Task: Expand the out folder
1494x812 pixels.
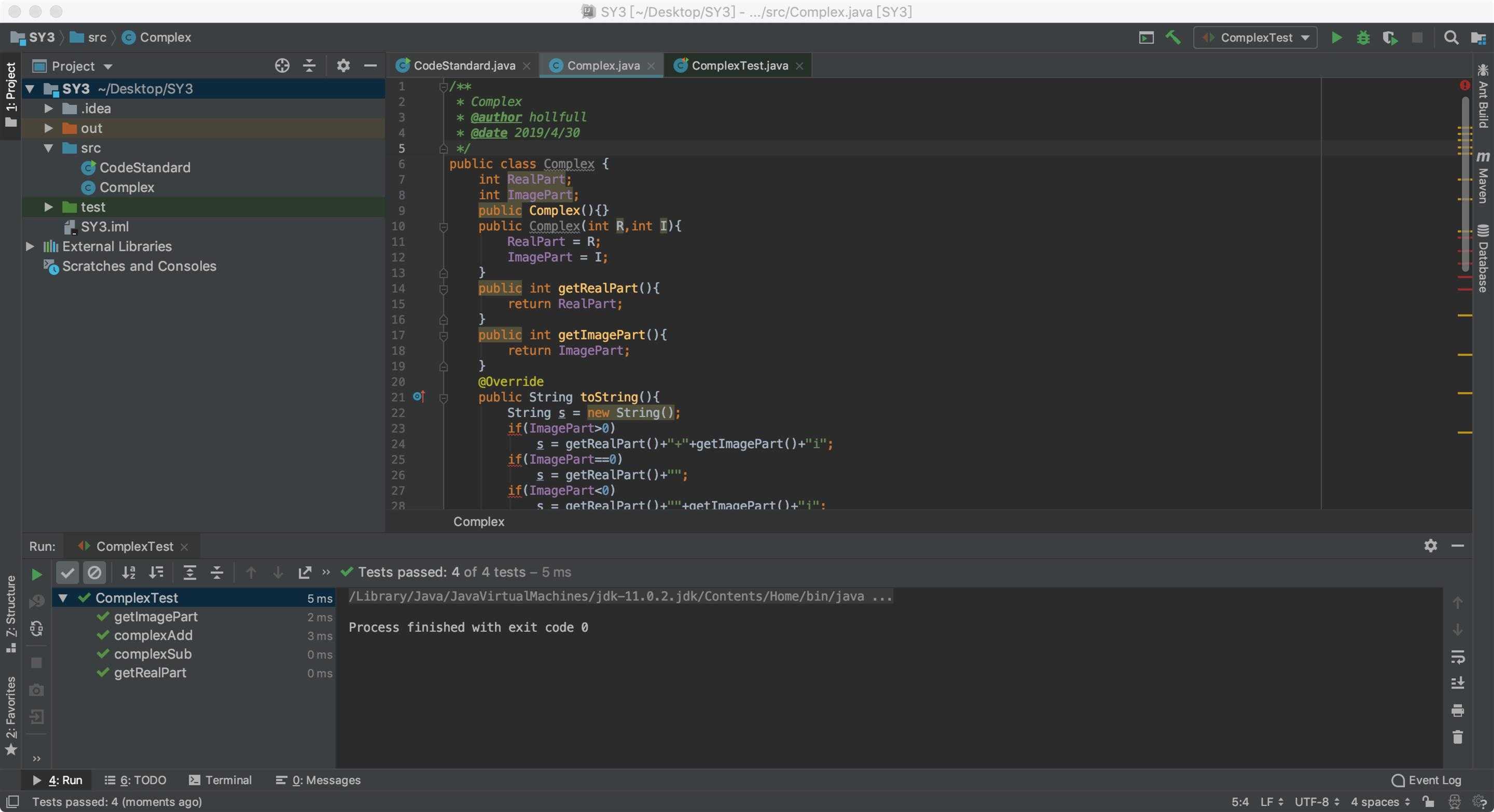Action: pos(49,128)
